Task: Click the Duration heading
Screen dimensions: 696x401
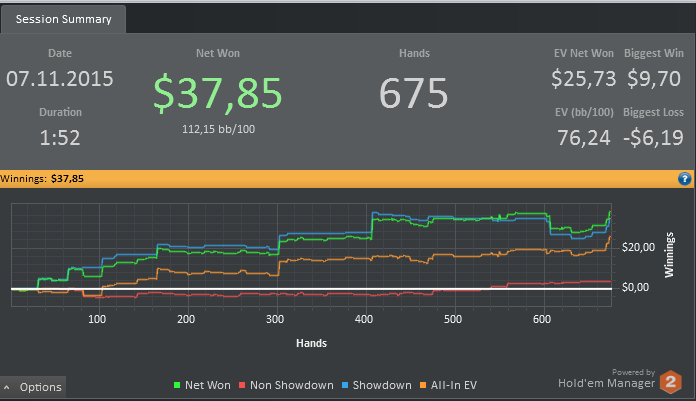Action: click(x=60, y=112)
